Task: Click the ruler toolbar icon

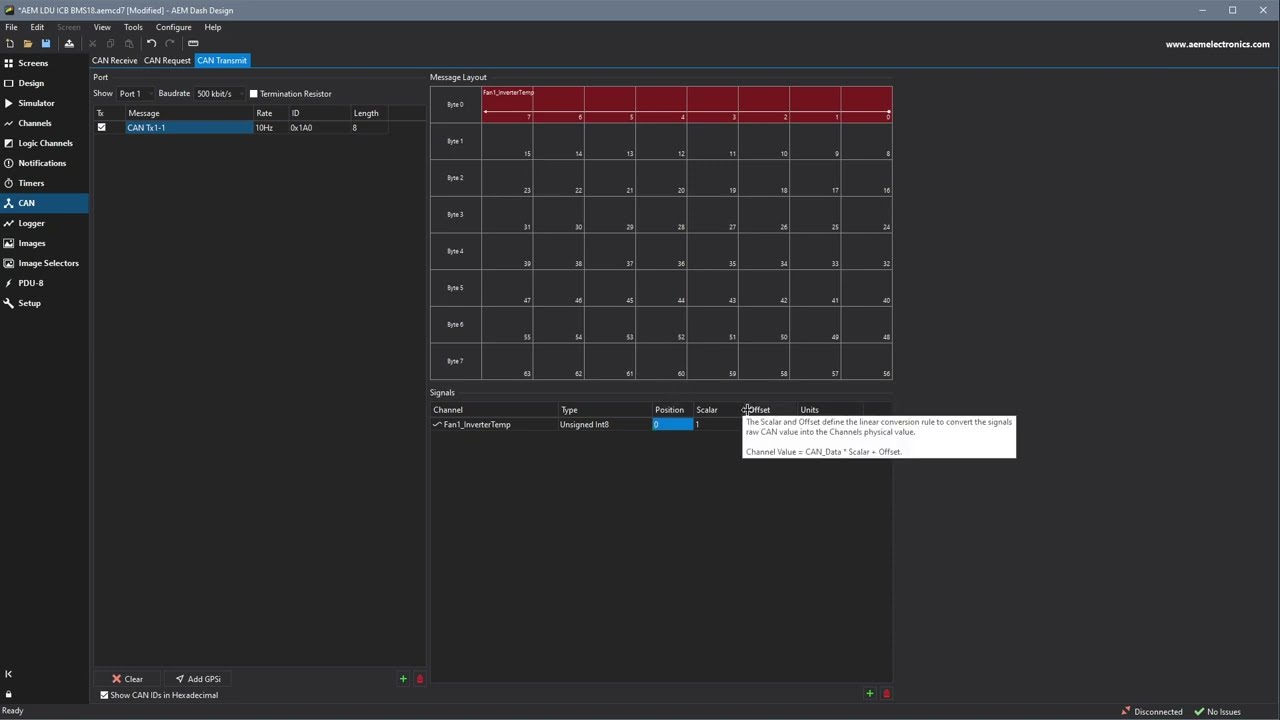Action: point(193,43)
